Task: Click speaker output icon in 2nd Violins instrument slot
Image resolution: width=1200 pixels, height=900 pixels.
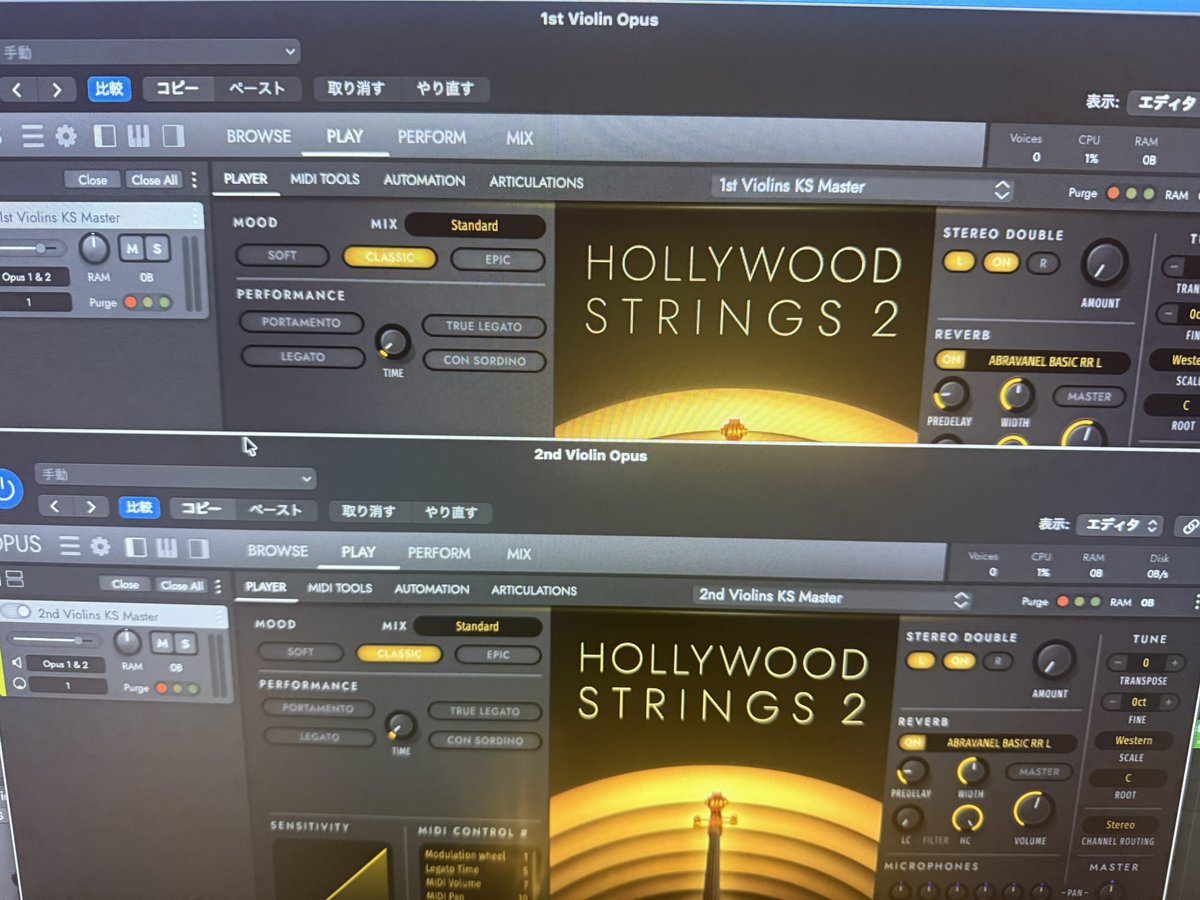Action: coord(16,662)
